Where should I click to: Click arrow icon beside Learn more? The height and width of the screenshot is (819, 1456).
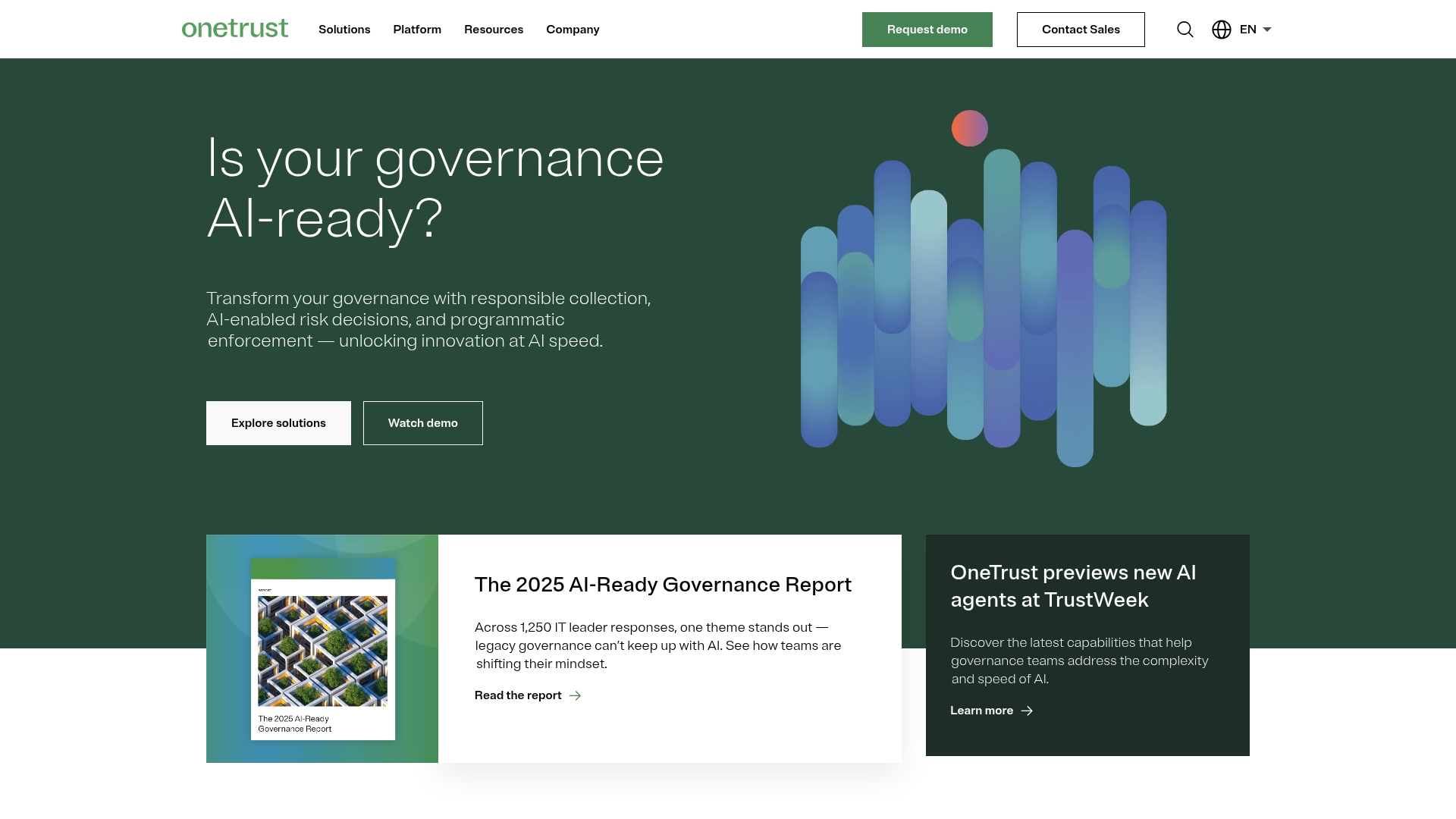(1027, 711)
